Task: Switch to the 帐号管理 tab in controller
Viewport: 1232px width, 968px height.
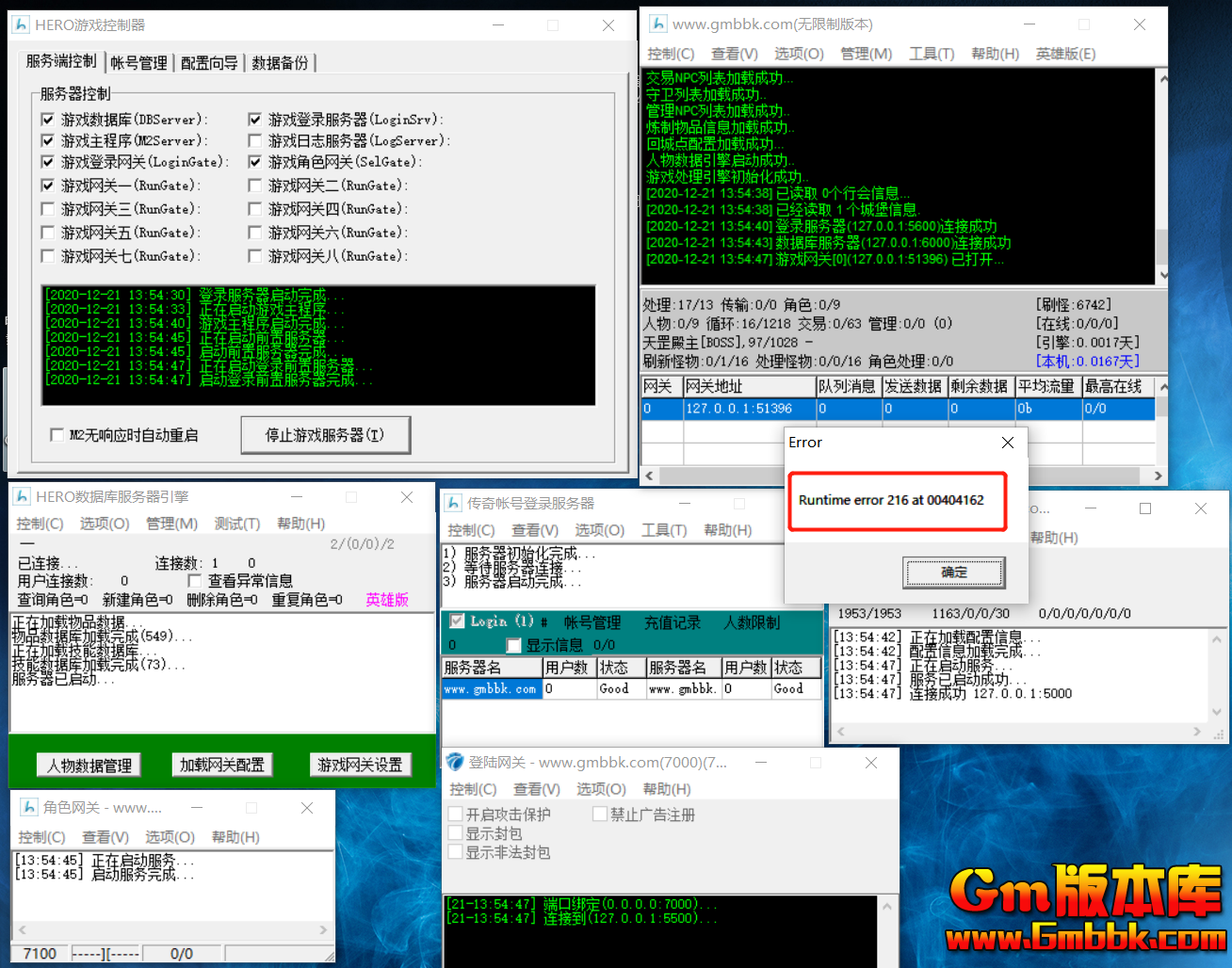Action: point(138,62)
